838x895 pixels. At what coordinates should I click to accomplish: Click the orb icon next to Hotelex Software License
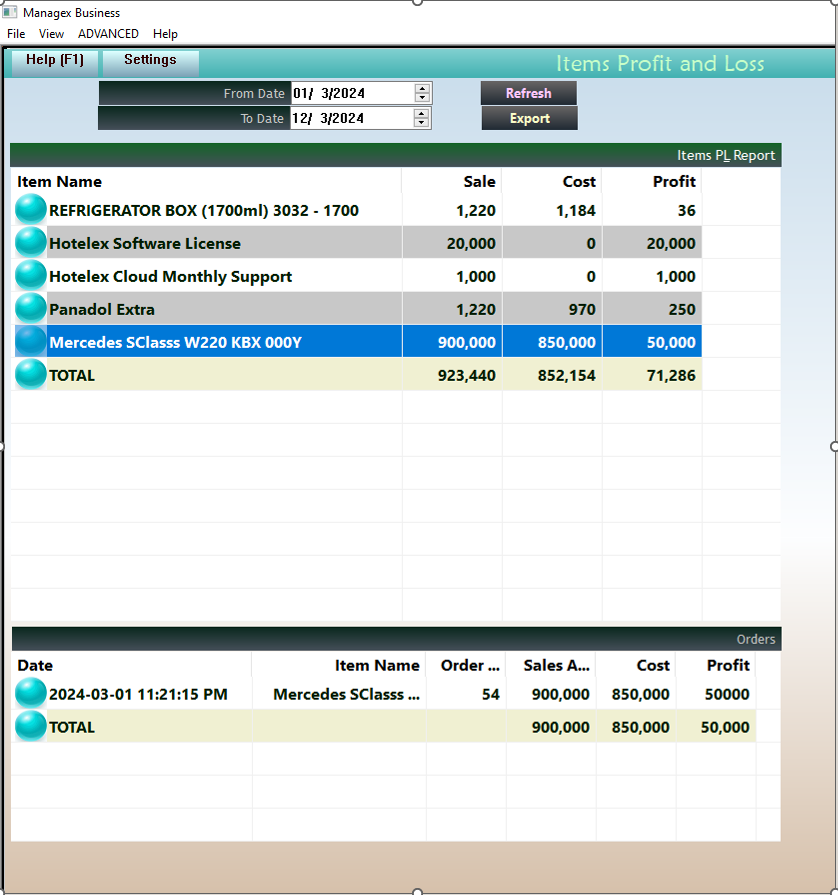[x=31, y=243]
